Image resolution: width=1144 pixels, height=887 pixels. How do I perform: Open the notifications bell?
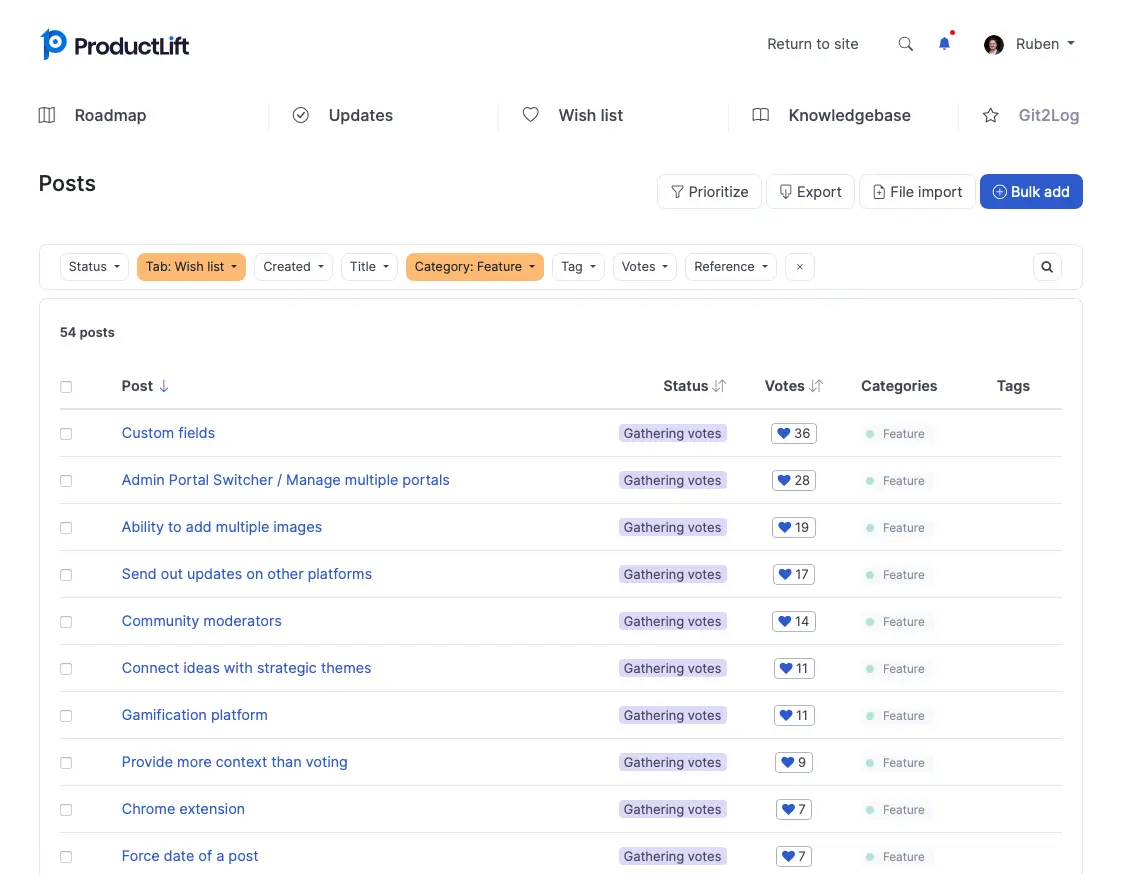pos(944,44)
